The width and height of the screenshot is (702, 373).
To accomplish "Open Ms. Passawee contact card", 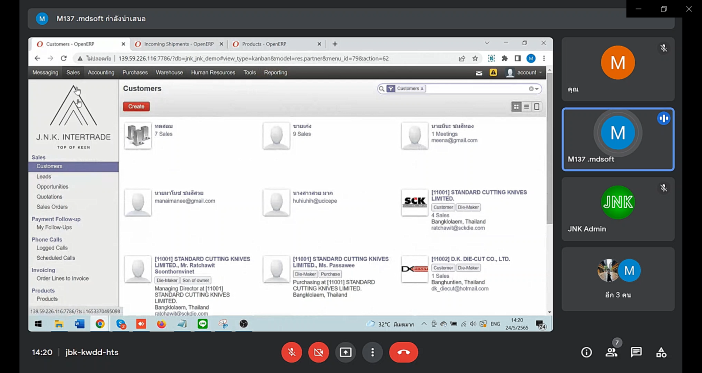I will point(341,262).
